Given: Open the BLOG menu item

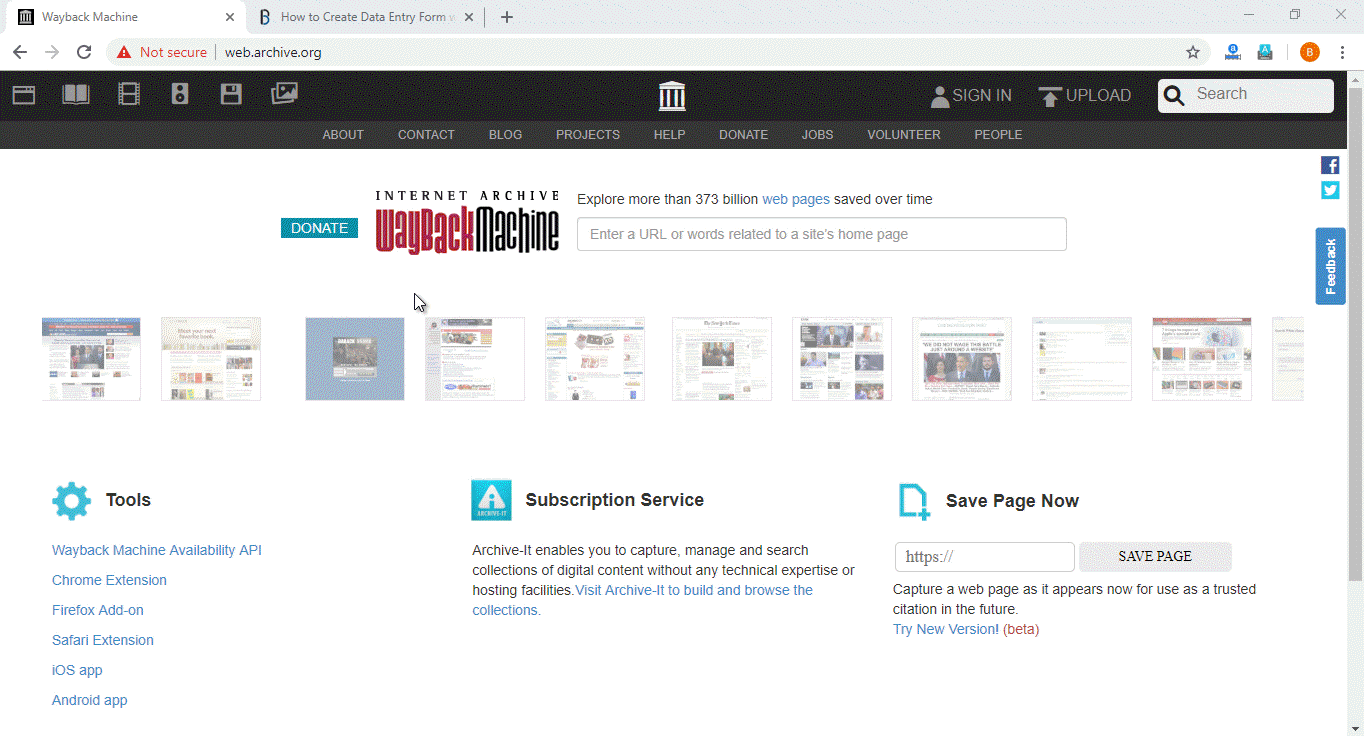Looking at the screenshot, I should pos(505,135).
